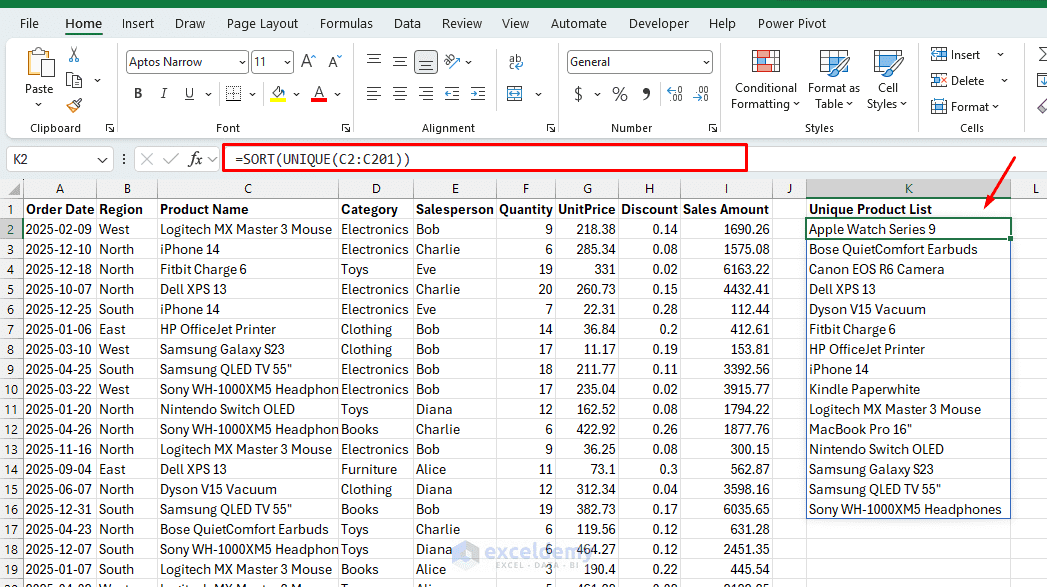The width and height of the screenshot is (1047, 587).
Task: Decrease font size with the smaller A
Action: pyautogui.click(x=335, y=61)
